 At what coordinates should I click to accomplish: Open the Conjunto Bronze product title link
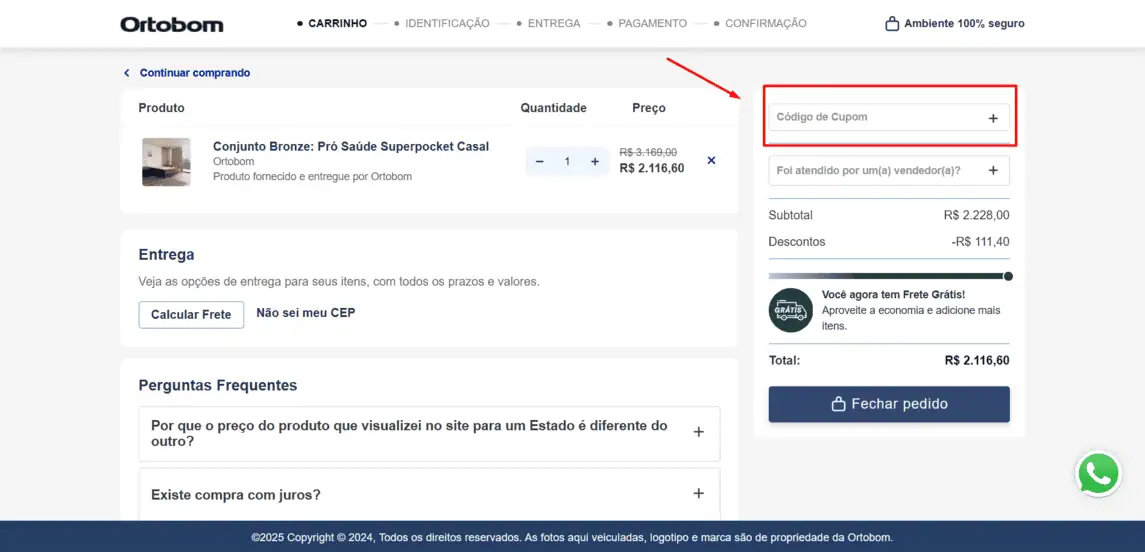click(351, 146)
